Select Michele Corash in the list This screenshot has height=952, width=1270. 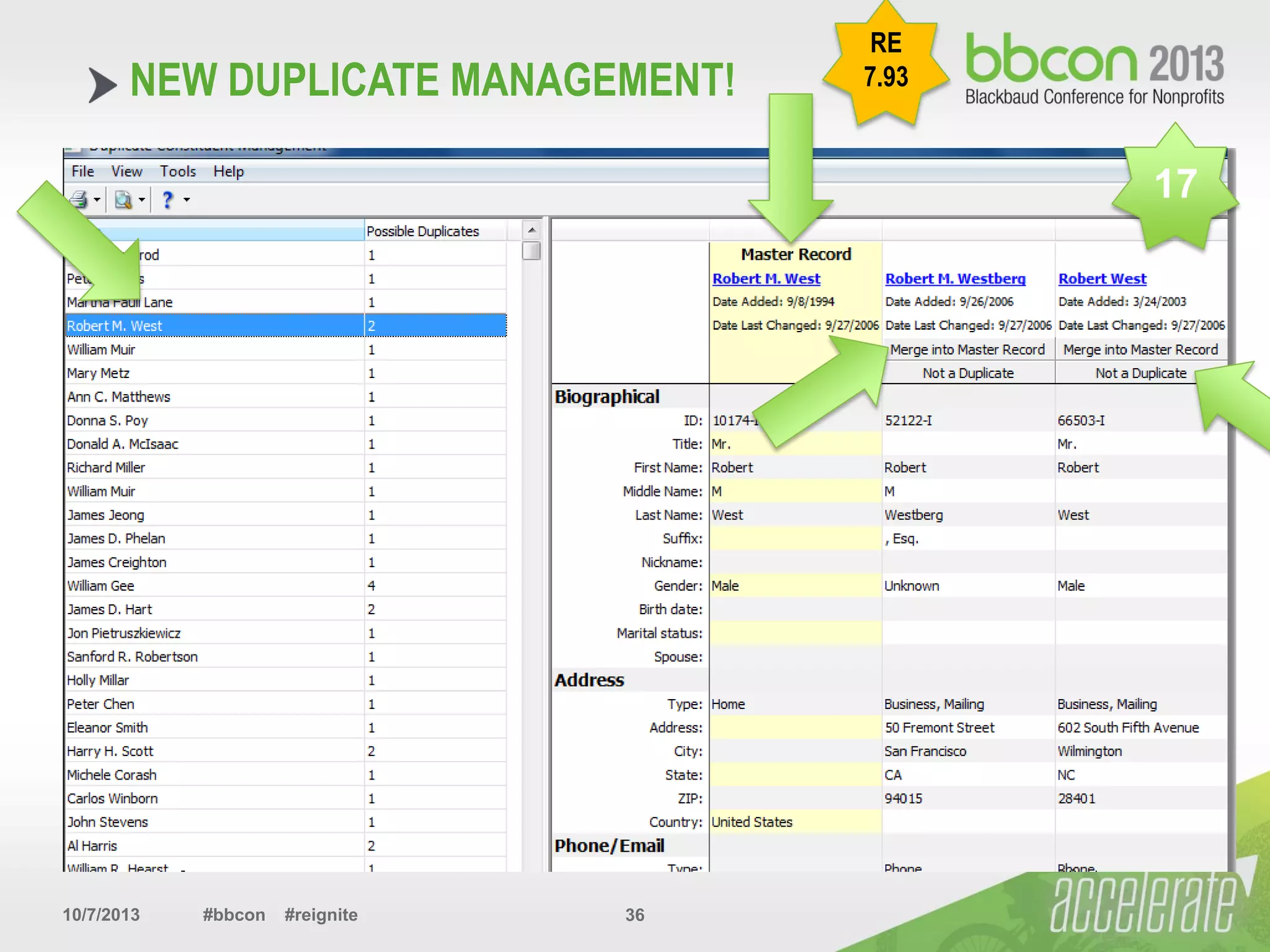tap(286, 775)
